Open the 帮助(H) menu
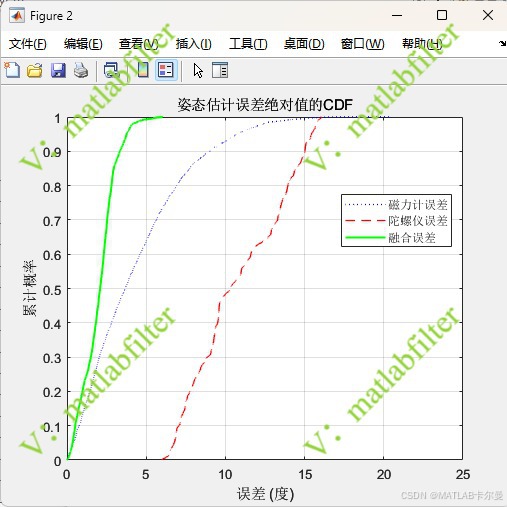507x507 pixels. (422, 44)
